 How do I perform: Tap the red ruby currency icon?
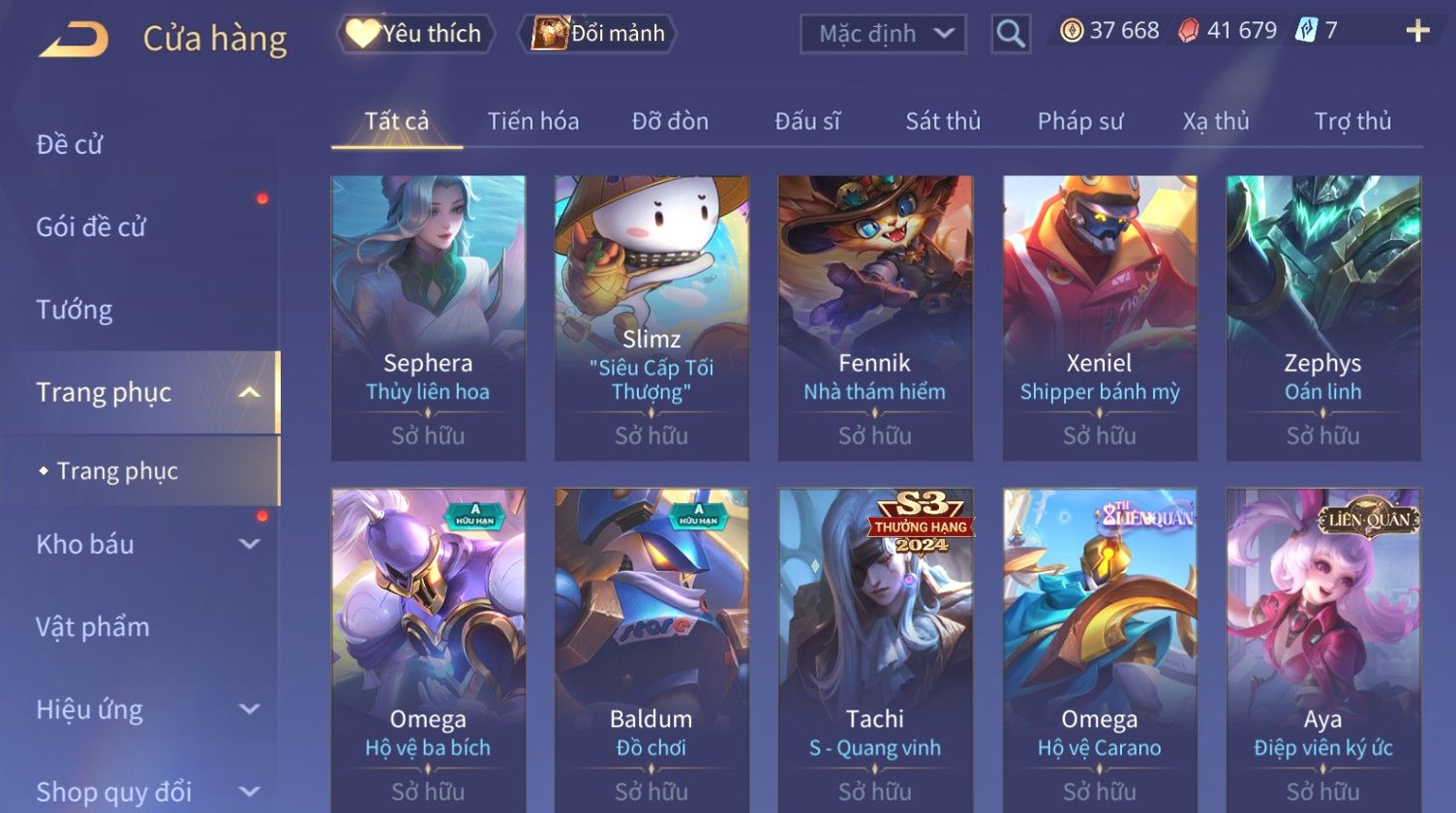point(1188,32)
